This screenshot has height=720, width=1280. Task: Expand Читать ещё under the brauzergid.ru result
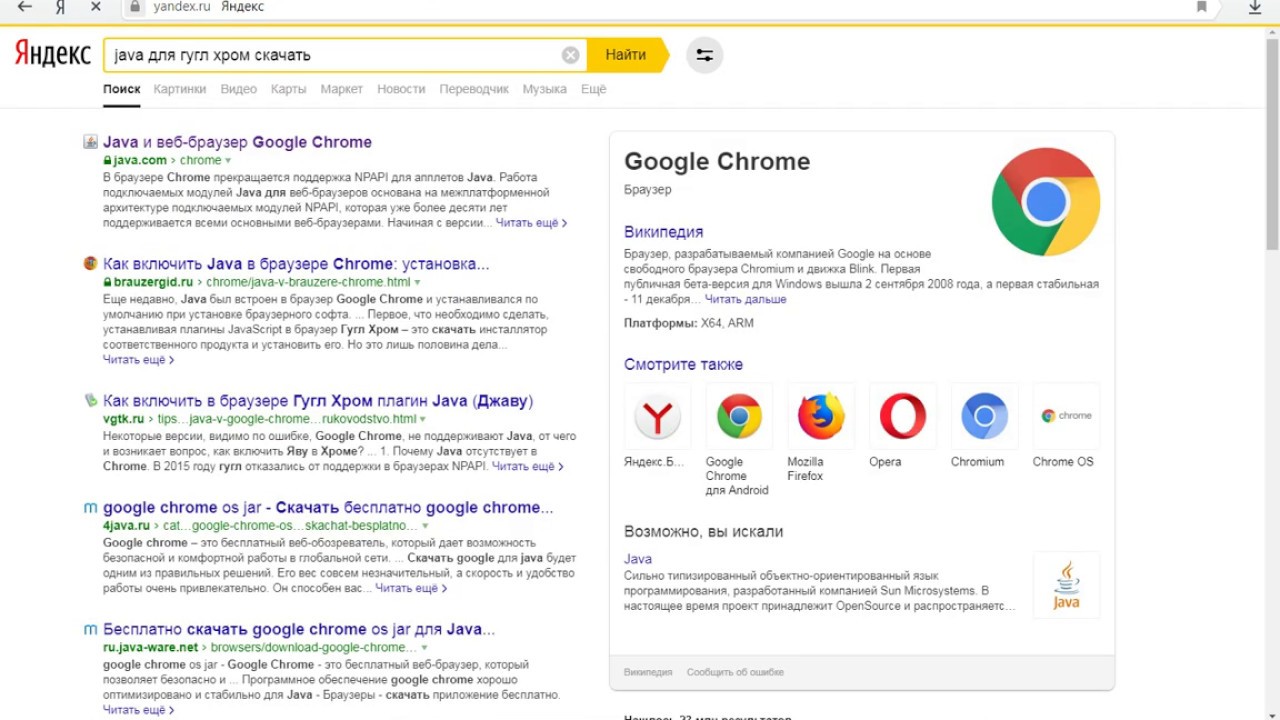[138, 359]
